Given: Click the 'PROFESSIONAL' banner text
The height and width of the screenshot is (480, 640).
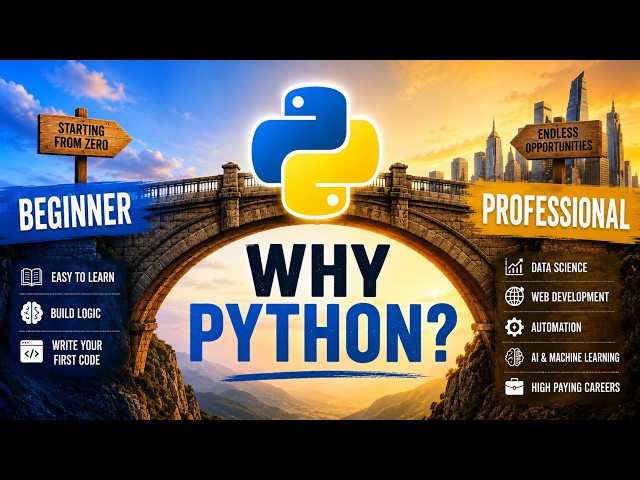Looking at the screenshot, I should pos(555,211).
